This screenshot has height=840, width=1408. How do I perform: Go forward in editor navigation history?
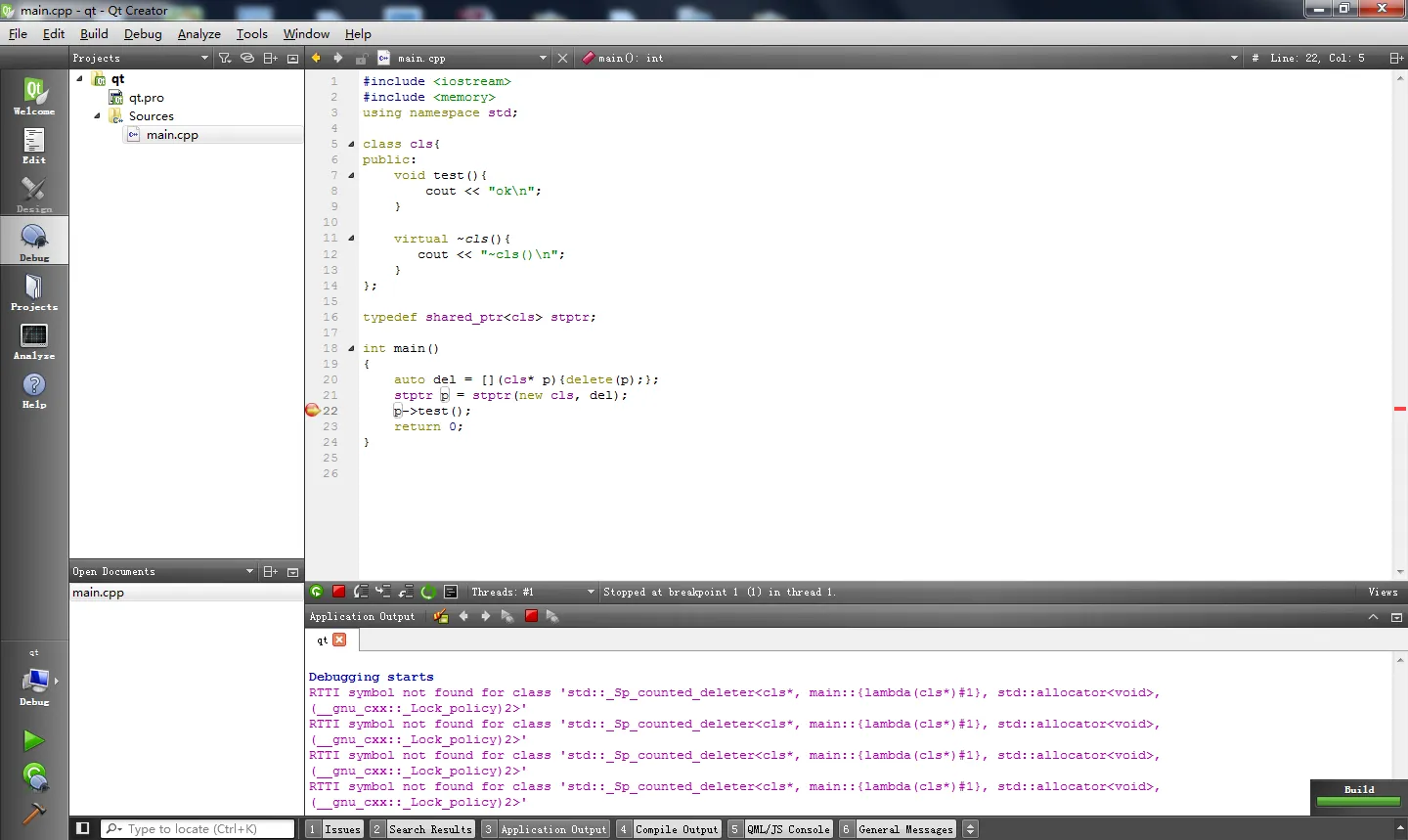[x=338, y=58]
